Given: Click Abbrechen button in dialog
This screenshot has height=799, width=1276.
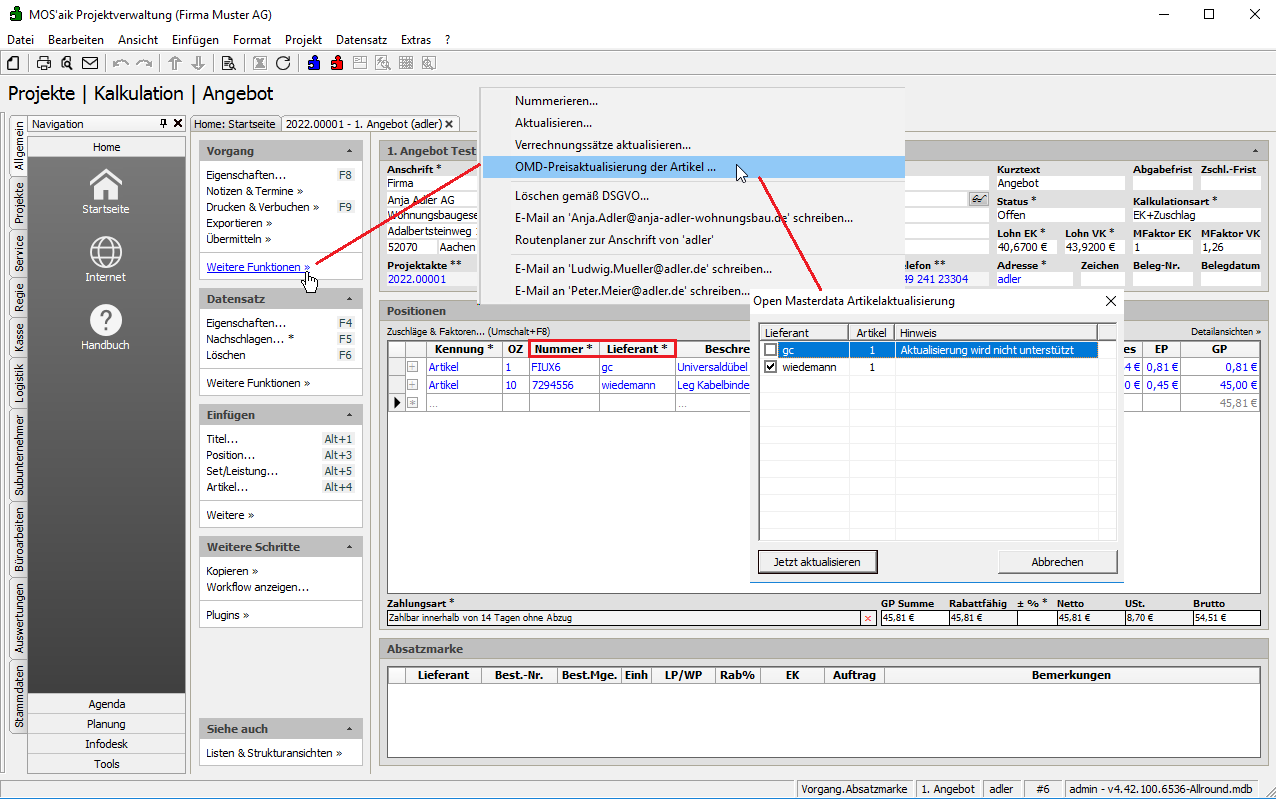Looking at the screenshot, I should click(1057, 562).
